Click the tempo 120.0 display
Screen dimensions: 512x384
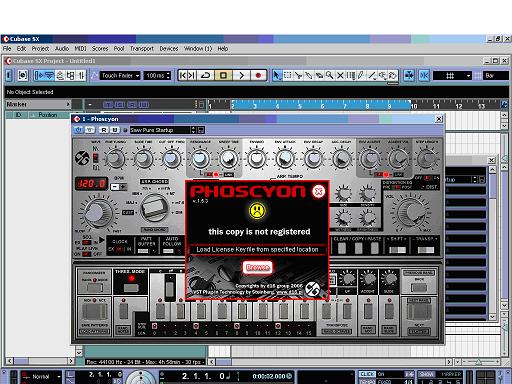[x=91, y=183]
